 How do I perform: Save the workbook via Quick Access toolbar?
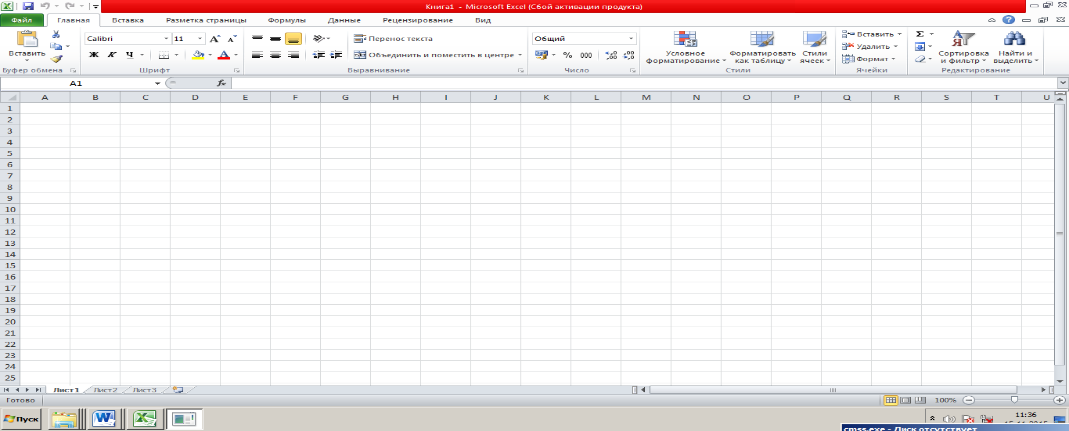pos(28,5)
